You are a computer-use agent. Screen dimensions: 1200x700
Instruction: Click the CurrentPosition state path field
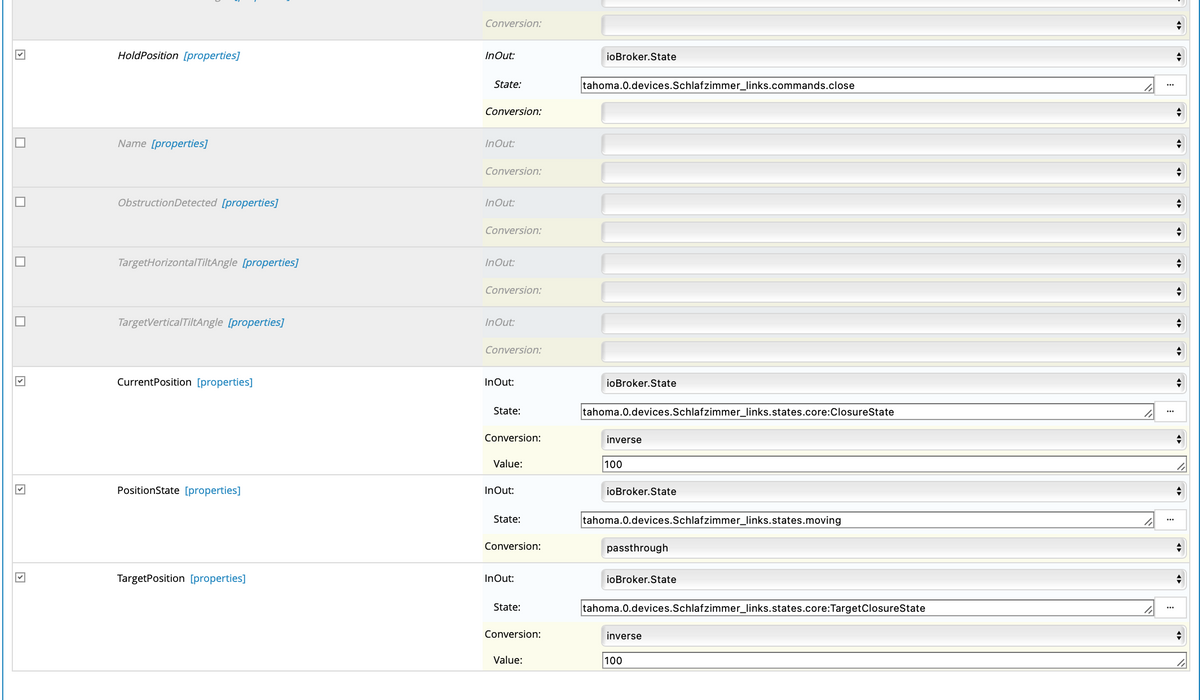865,411
